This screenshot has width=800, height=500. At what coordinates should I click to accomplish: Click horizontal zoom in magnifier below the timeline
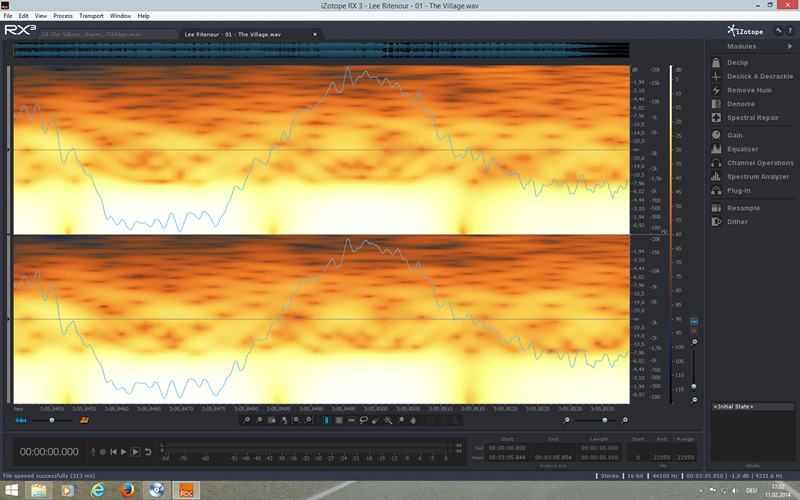coord(624,420)
